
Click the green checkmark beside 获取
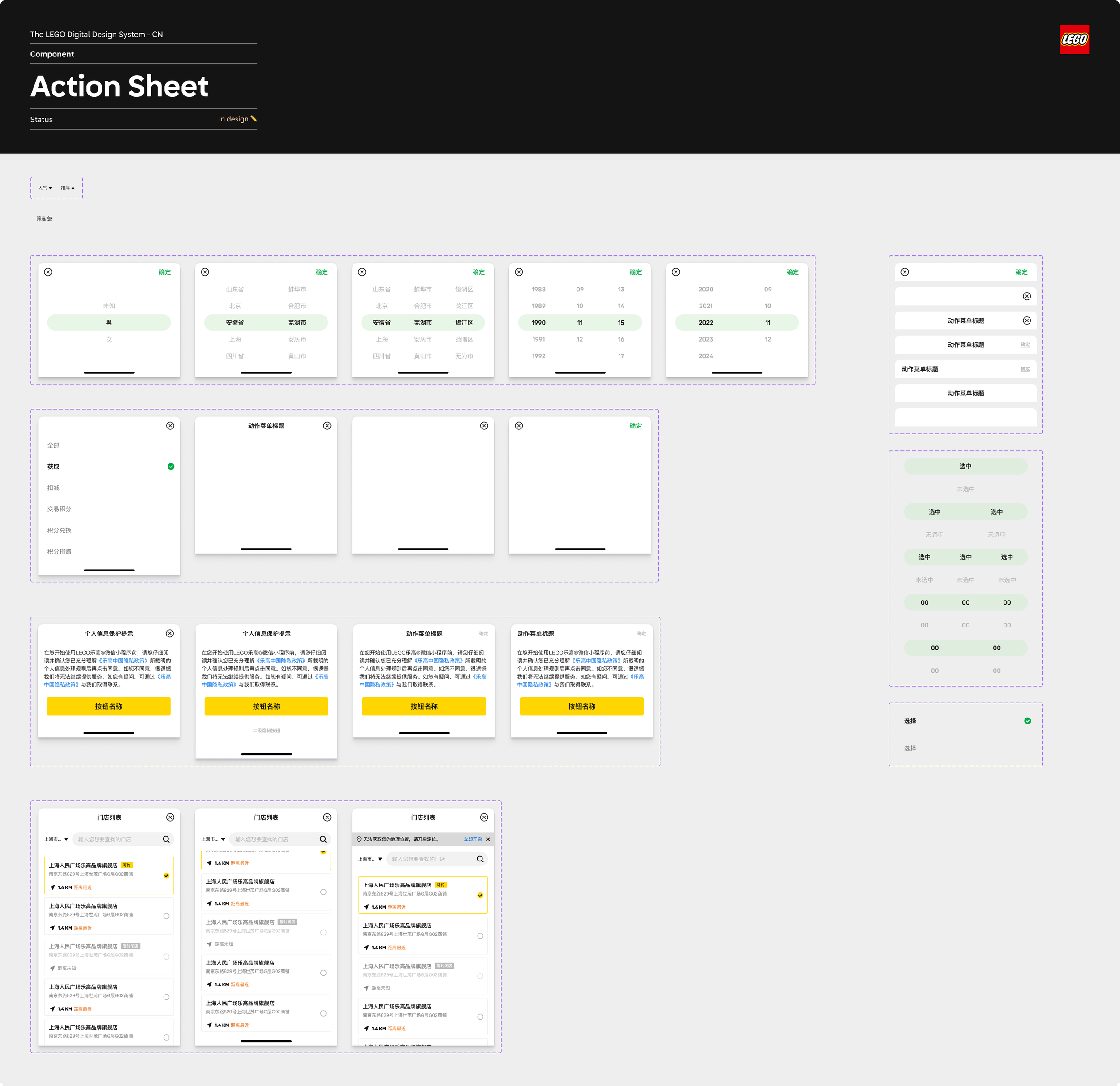pyautogui.click(x=170, y=467)
